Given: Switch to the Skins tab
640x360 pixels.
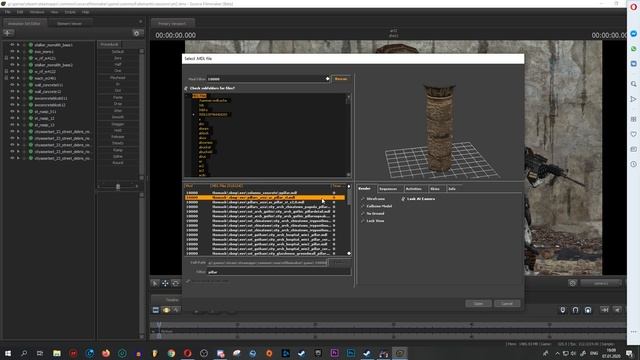Looking at the screenshot, I should pyautogui.click(x=435, y=189).
